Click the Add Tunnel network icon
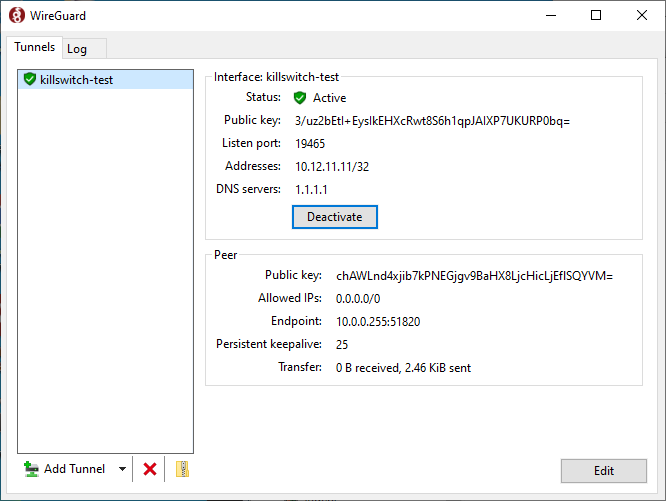 pos(32,469)
